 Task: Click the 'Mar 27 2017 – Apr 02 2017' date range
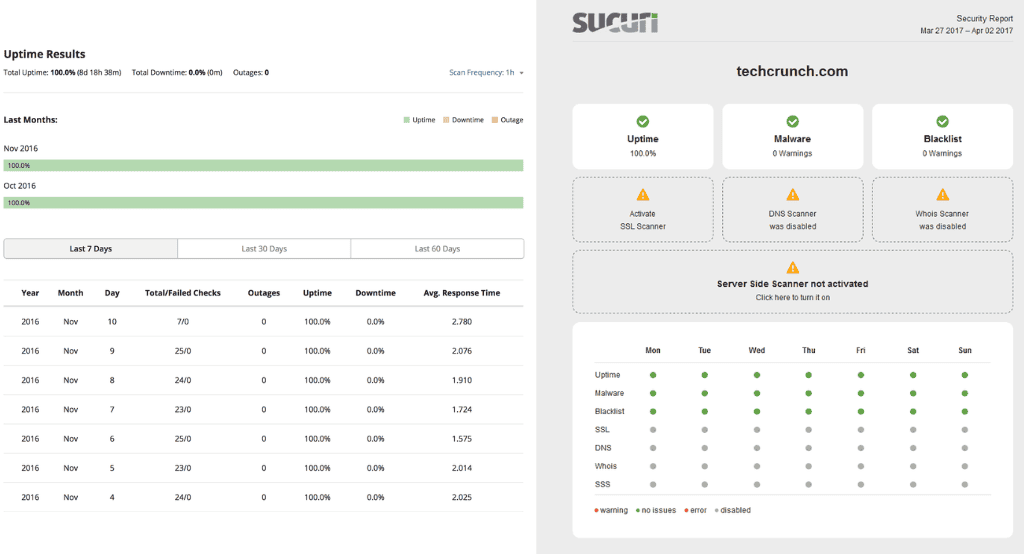tap(967, 31)
